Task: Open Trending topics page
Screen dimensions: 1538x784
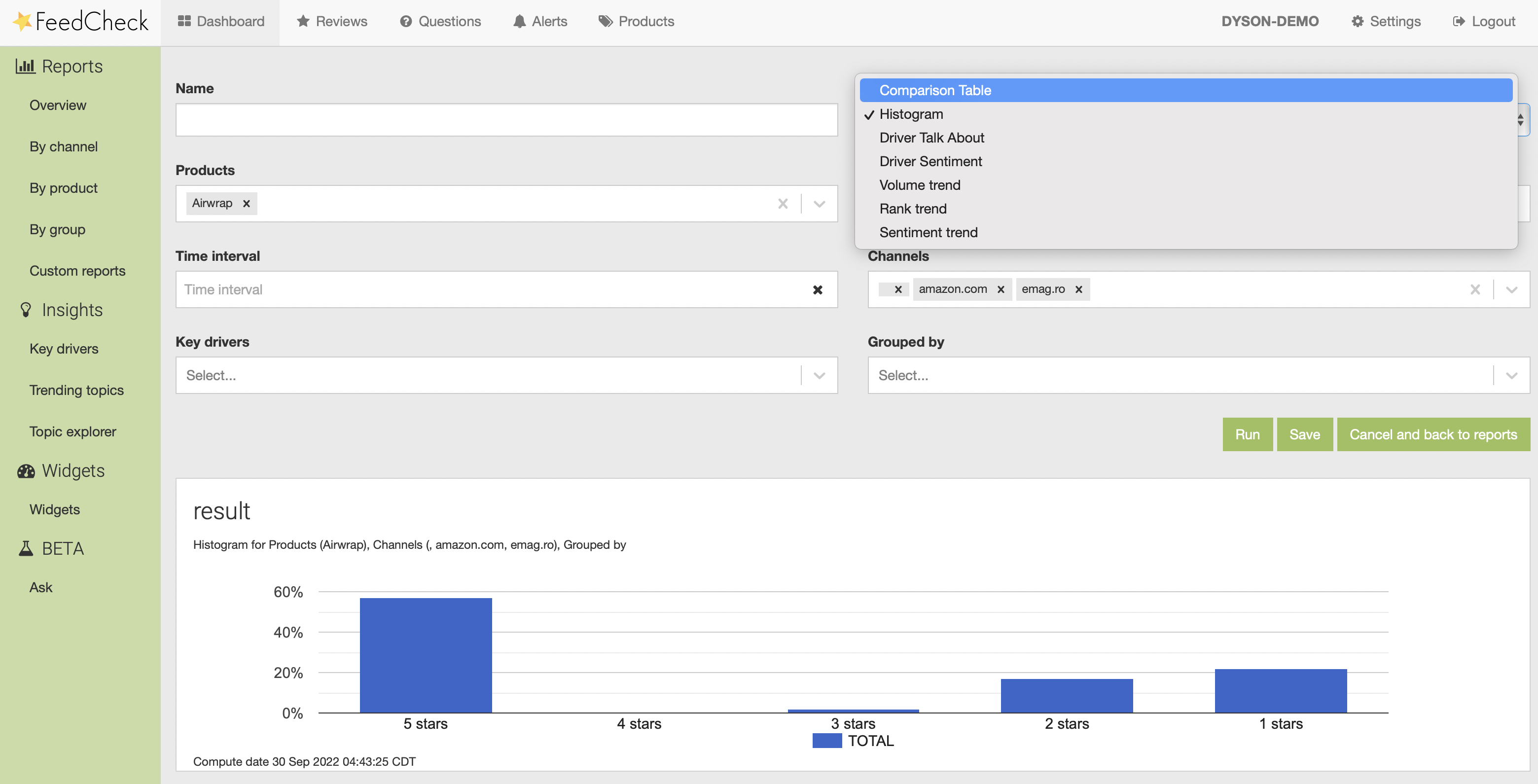Action: (76, 390)
